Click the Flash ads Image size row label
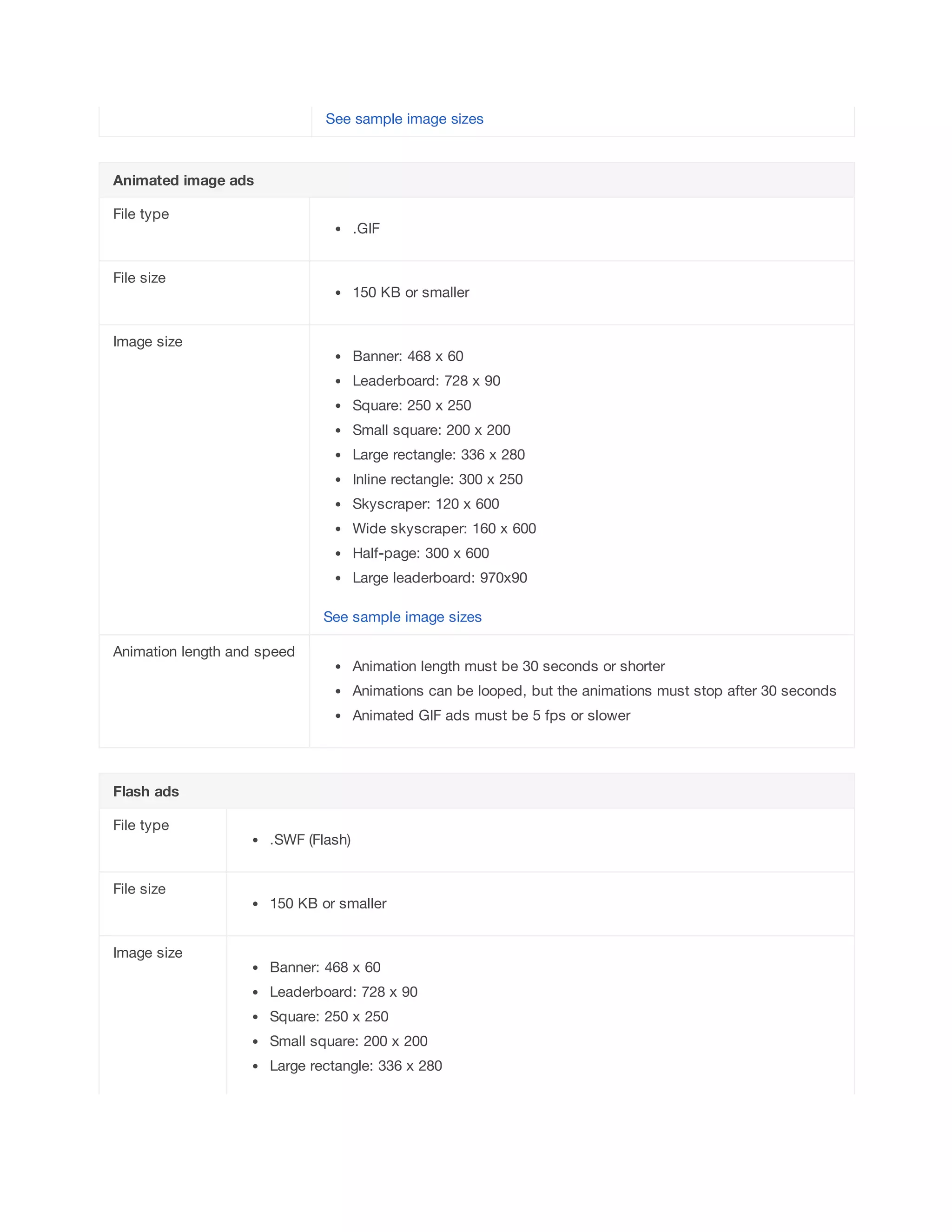952x1232 pixels. [x=148, y=953]
